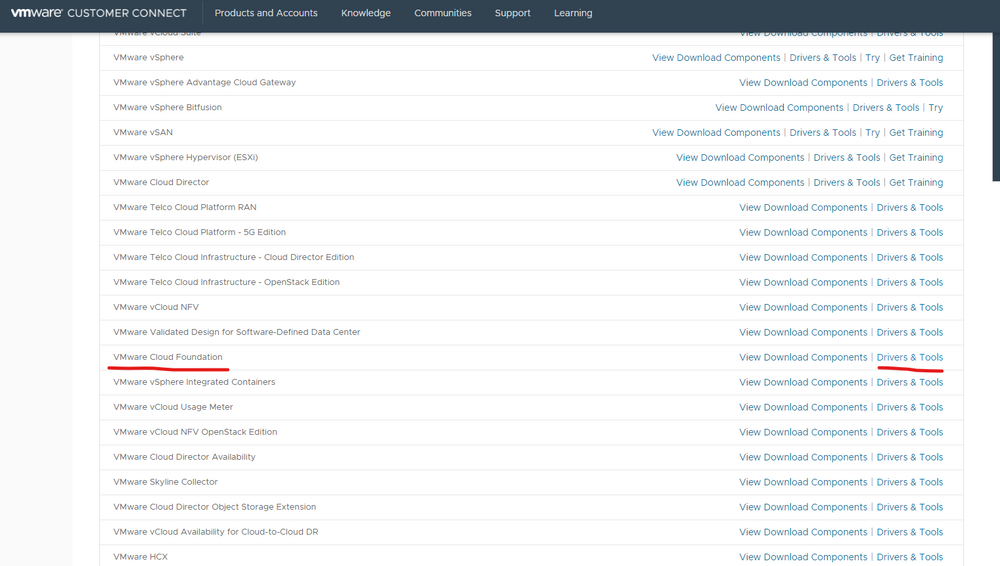View Download Components for vSphere Integrated Containers
Viewport: 1000px width, 566px height.
[x=803, y=382]
